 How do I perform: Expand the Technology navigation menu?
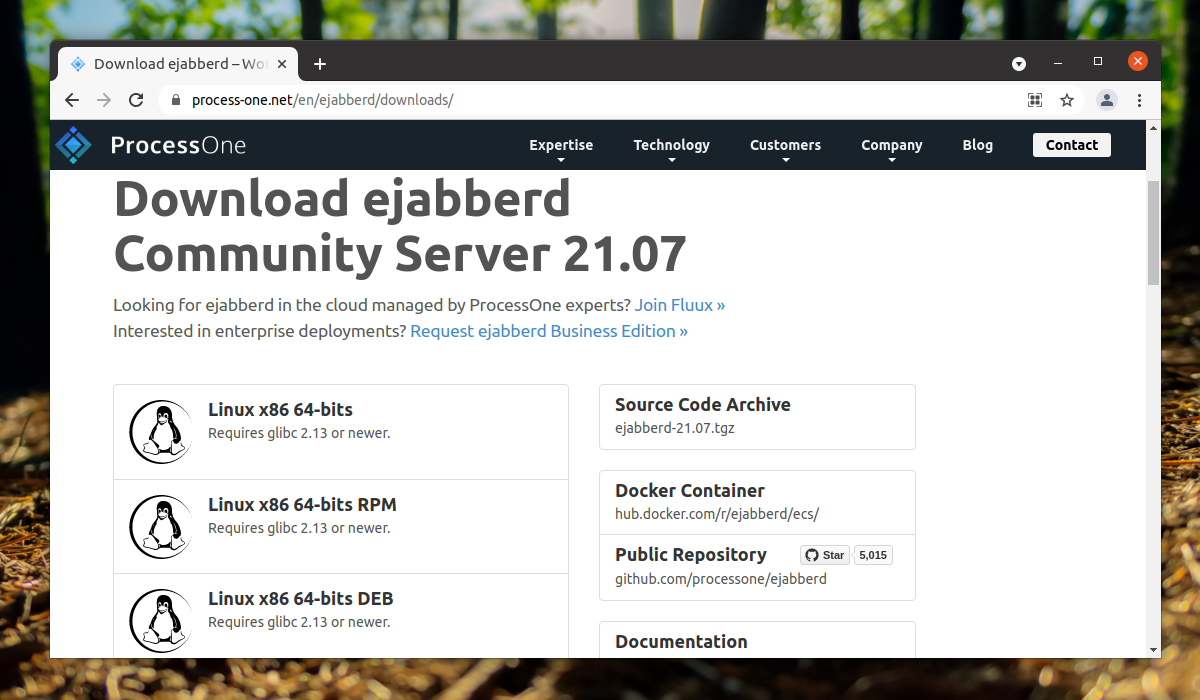[x=671, y=146]
